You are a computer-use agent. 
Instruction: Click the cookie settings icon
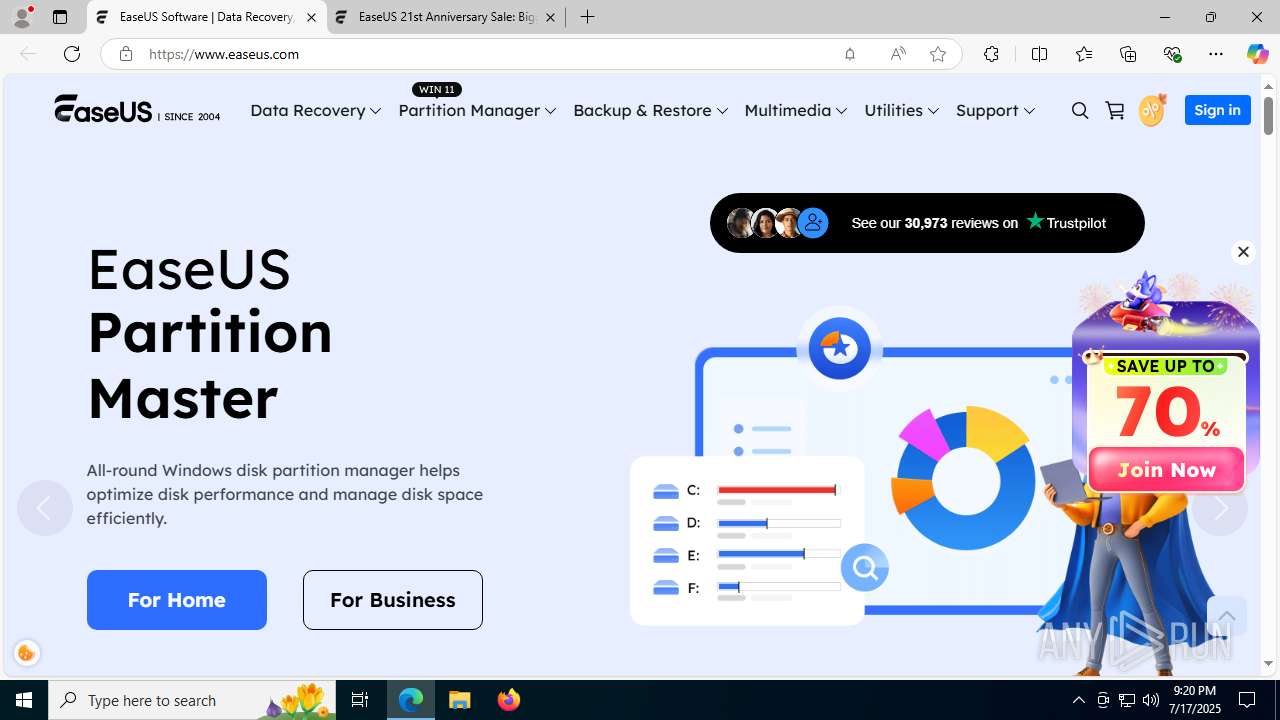[x=27, y=654]
